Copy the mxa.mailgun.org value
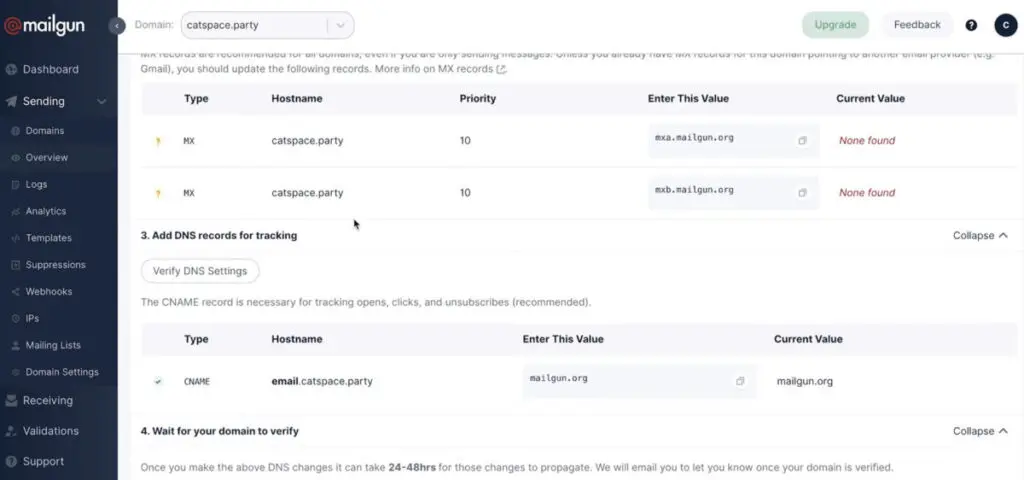 pos(802,141)
